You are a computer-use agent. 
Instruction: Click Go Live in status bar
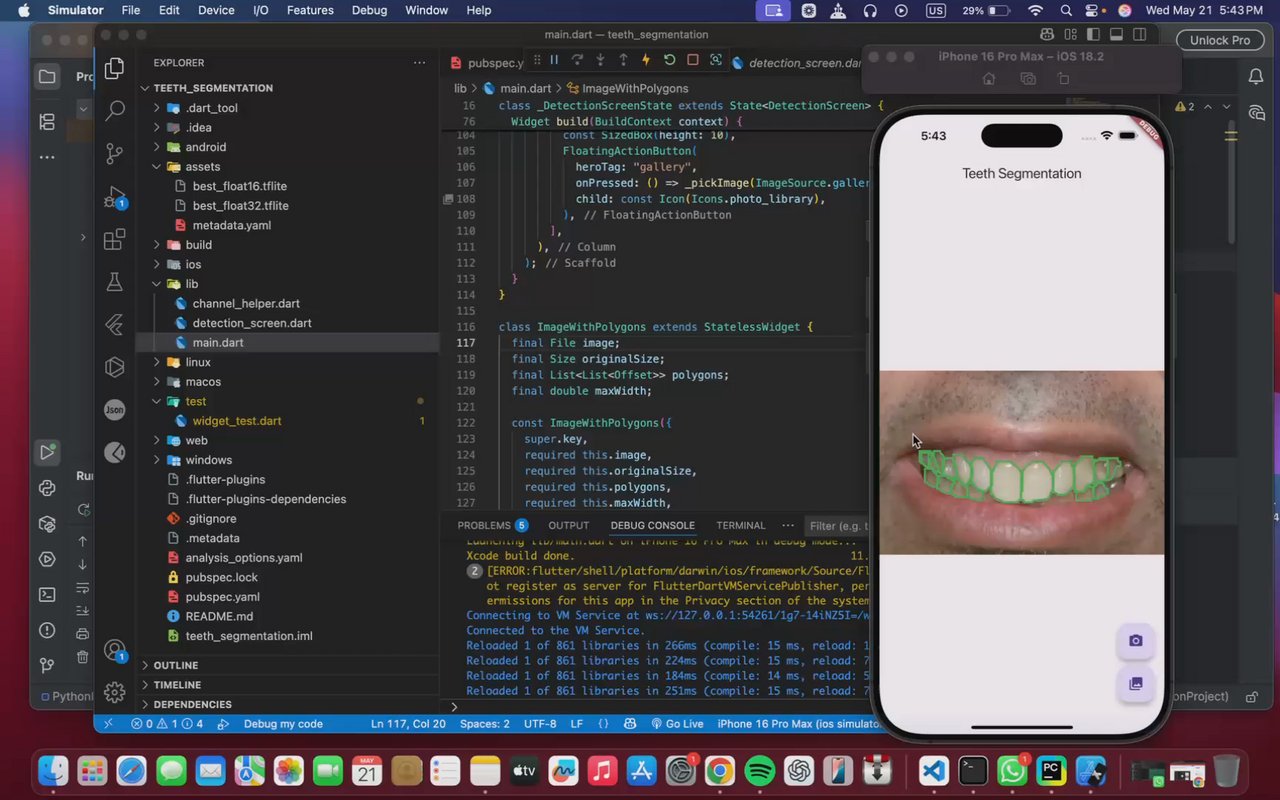[x=676, y=724]
